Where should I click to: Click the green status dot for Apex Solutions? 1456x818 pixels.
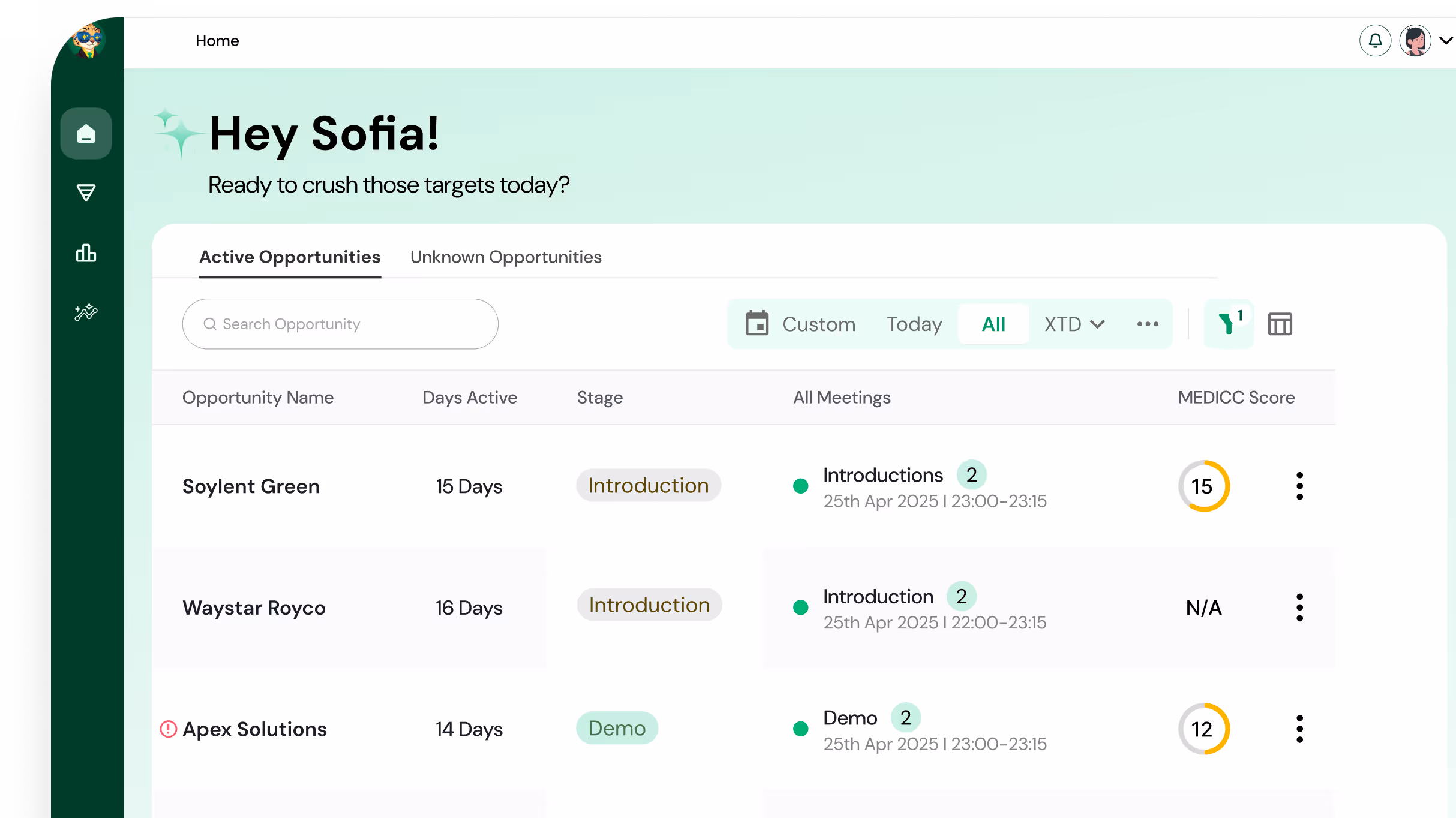coord(800,729)
